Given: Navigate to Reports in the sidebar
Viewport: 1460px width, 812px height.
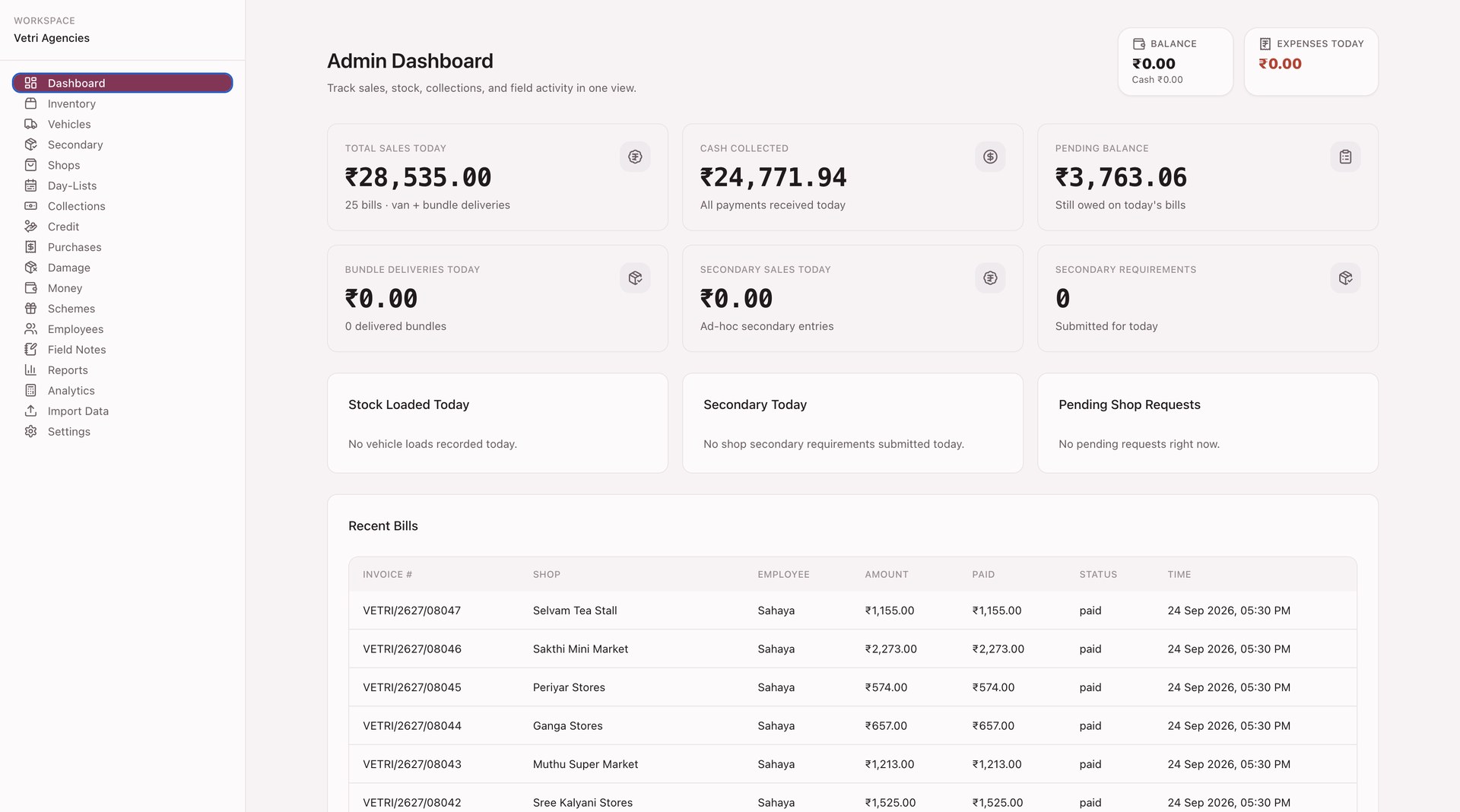Looking at the screenshot, I should pos(122,370).
